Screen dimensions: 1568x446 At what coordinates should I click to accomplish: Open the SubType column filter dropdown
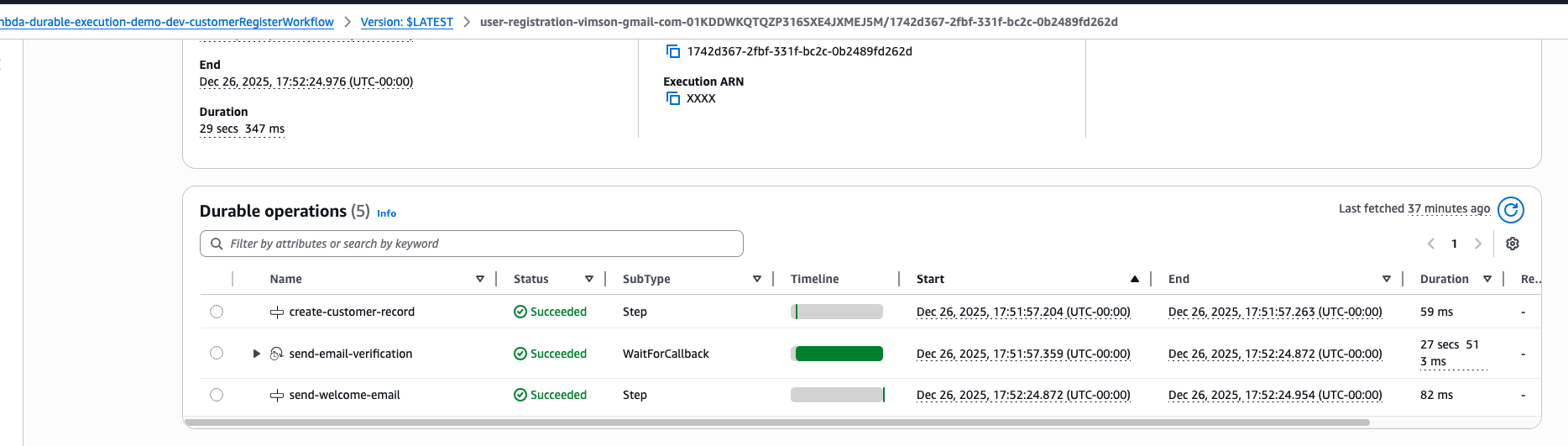pyautogui.click(x=757, y=279)
